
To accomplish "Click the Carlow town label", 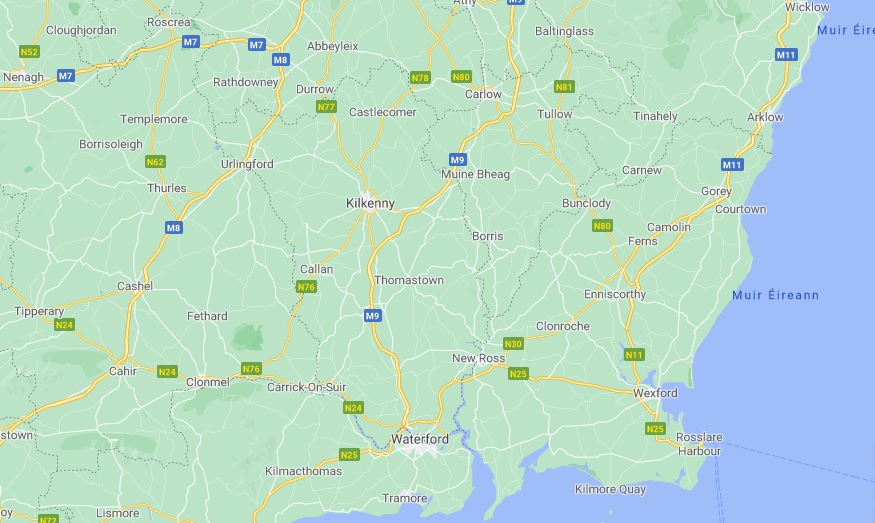I will (x=483, y=94).
